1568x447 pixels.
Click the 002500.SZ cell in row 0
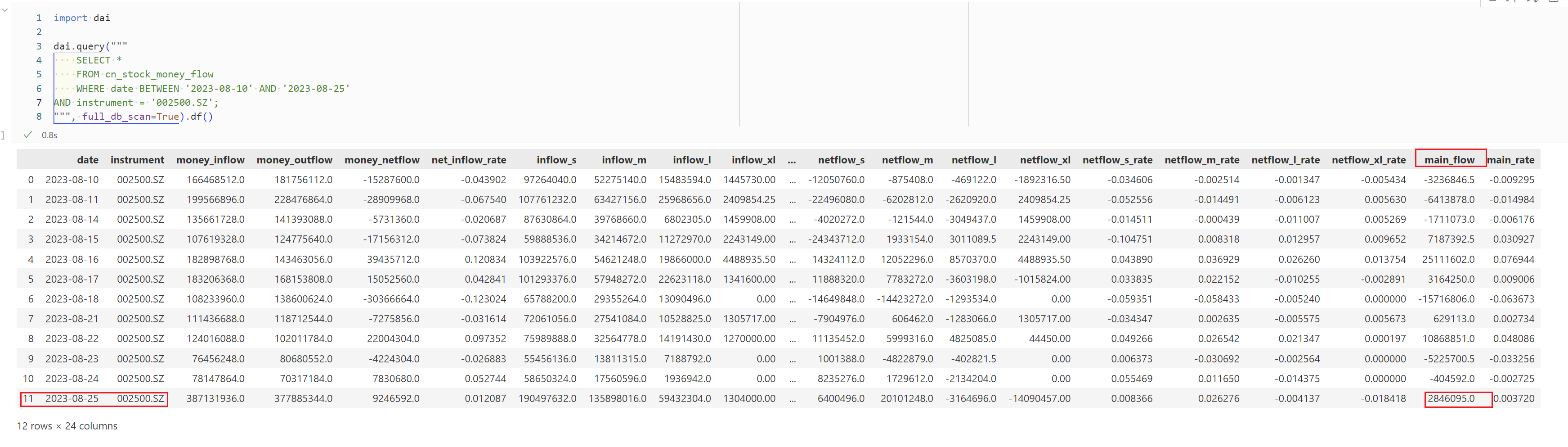pyautogui.click(x=140, y=180)
